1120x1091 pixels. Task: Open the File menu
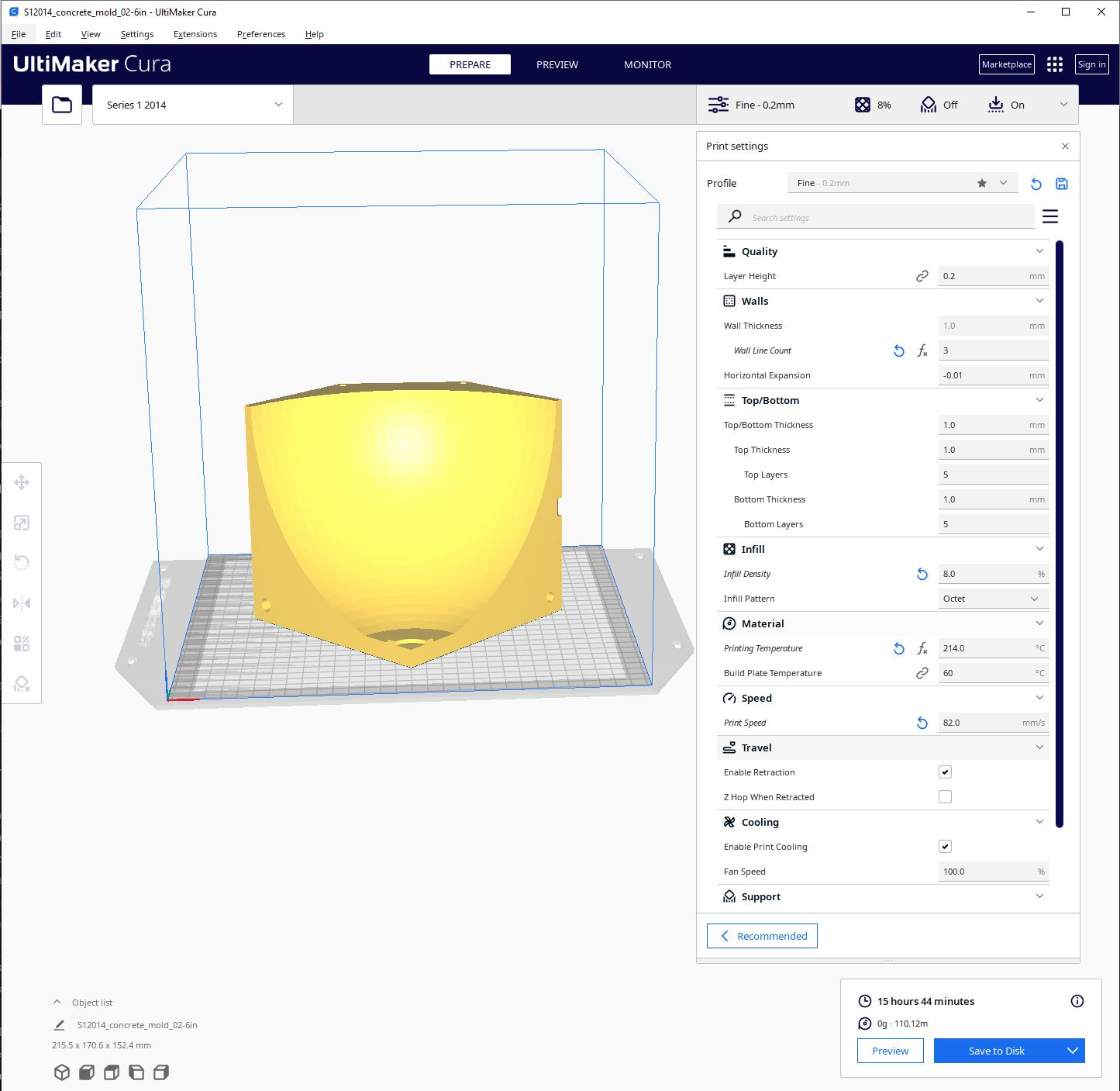[19, 34]
